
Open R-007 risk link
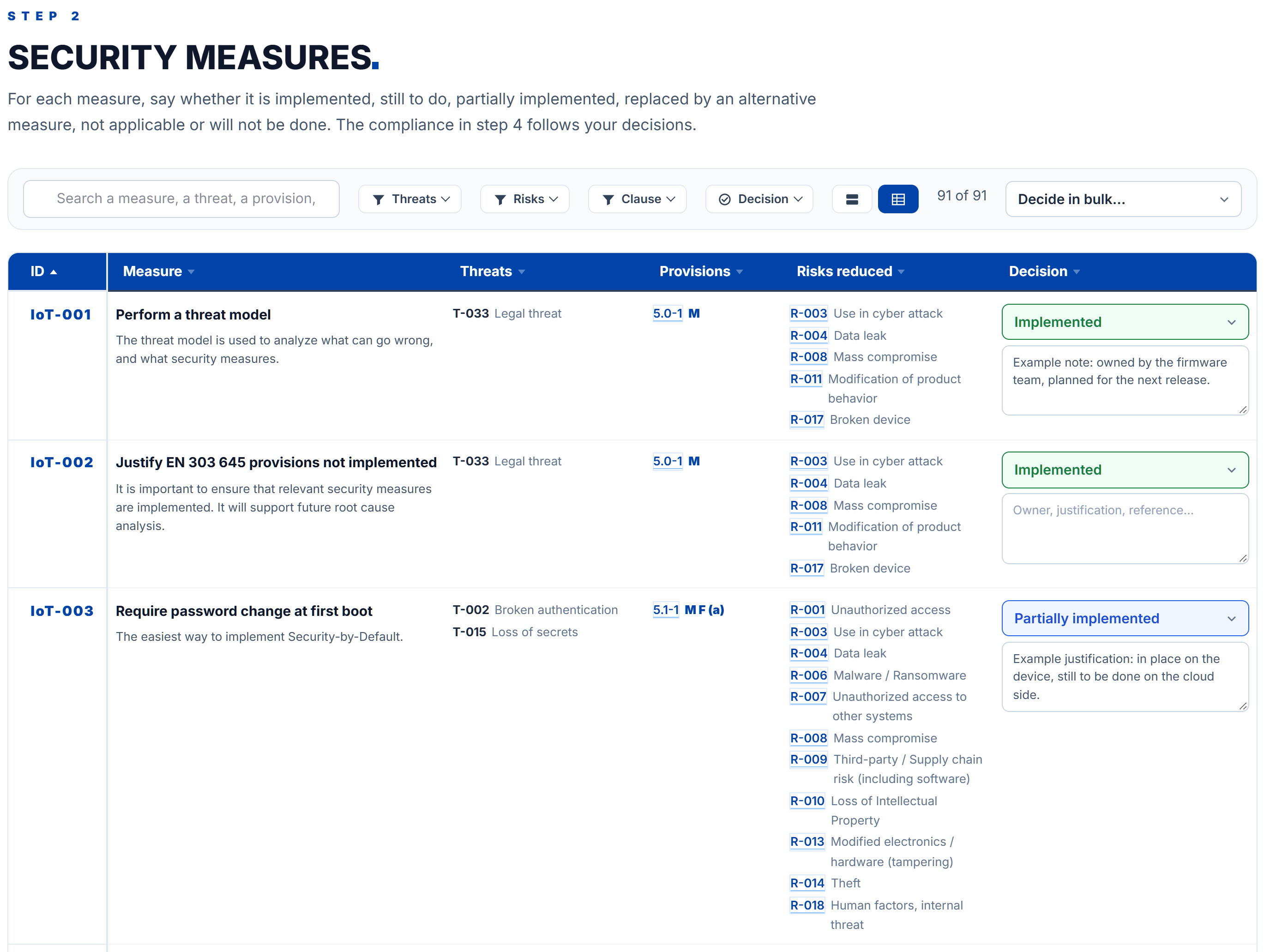[808, 697]
